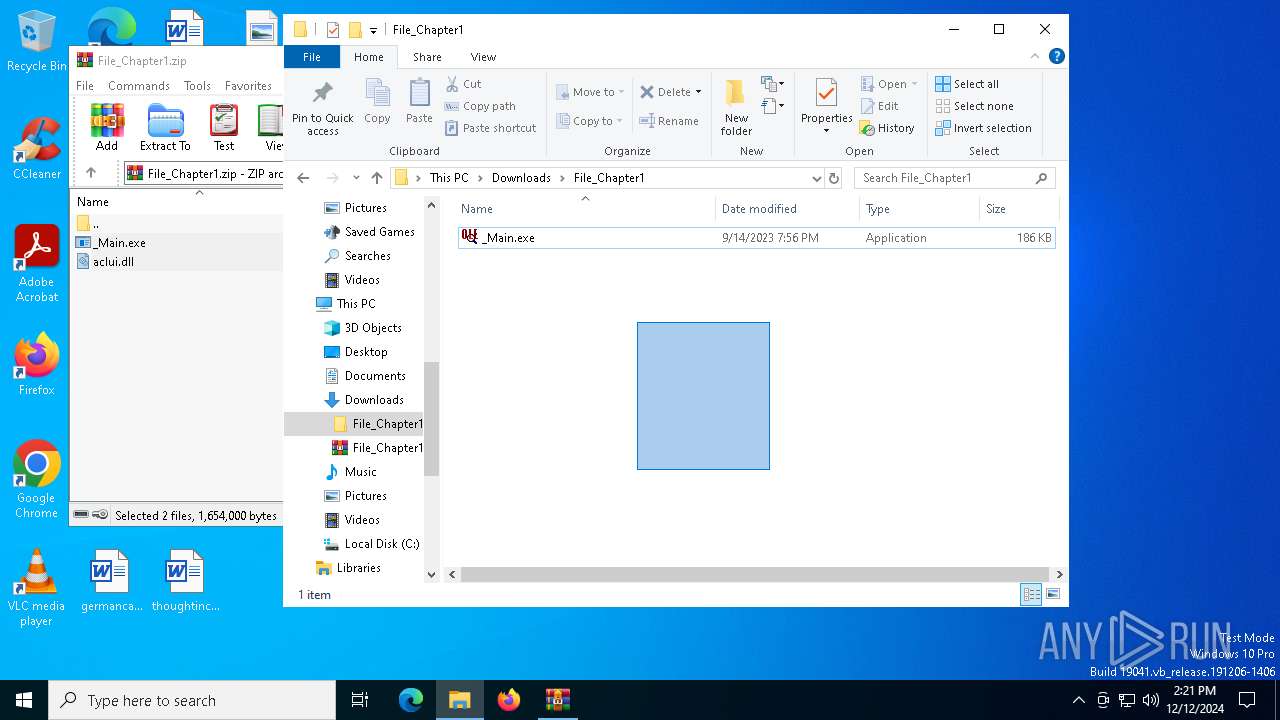1280x720 pixels.
Task: Sort by Date modified column
Action: tap(787, 209)
